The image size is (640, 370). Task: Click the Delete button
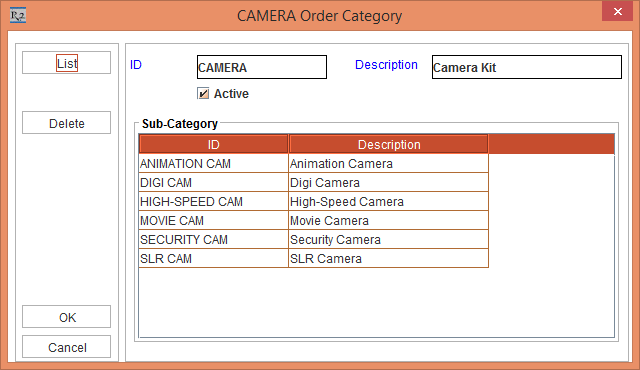67,123
